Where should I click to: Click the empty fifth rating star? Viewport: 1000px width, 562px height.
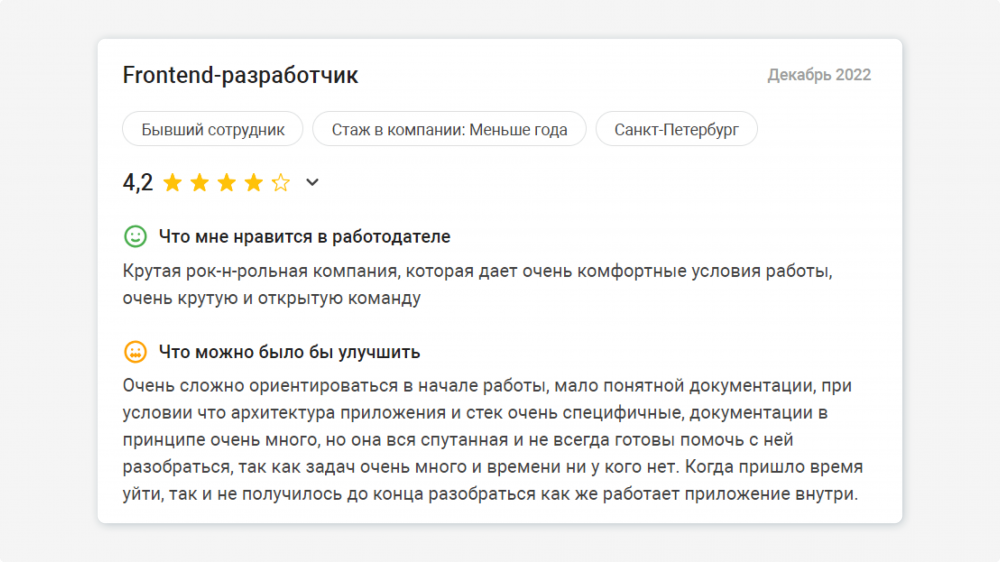(x=281, y=182)
